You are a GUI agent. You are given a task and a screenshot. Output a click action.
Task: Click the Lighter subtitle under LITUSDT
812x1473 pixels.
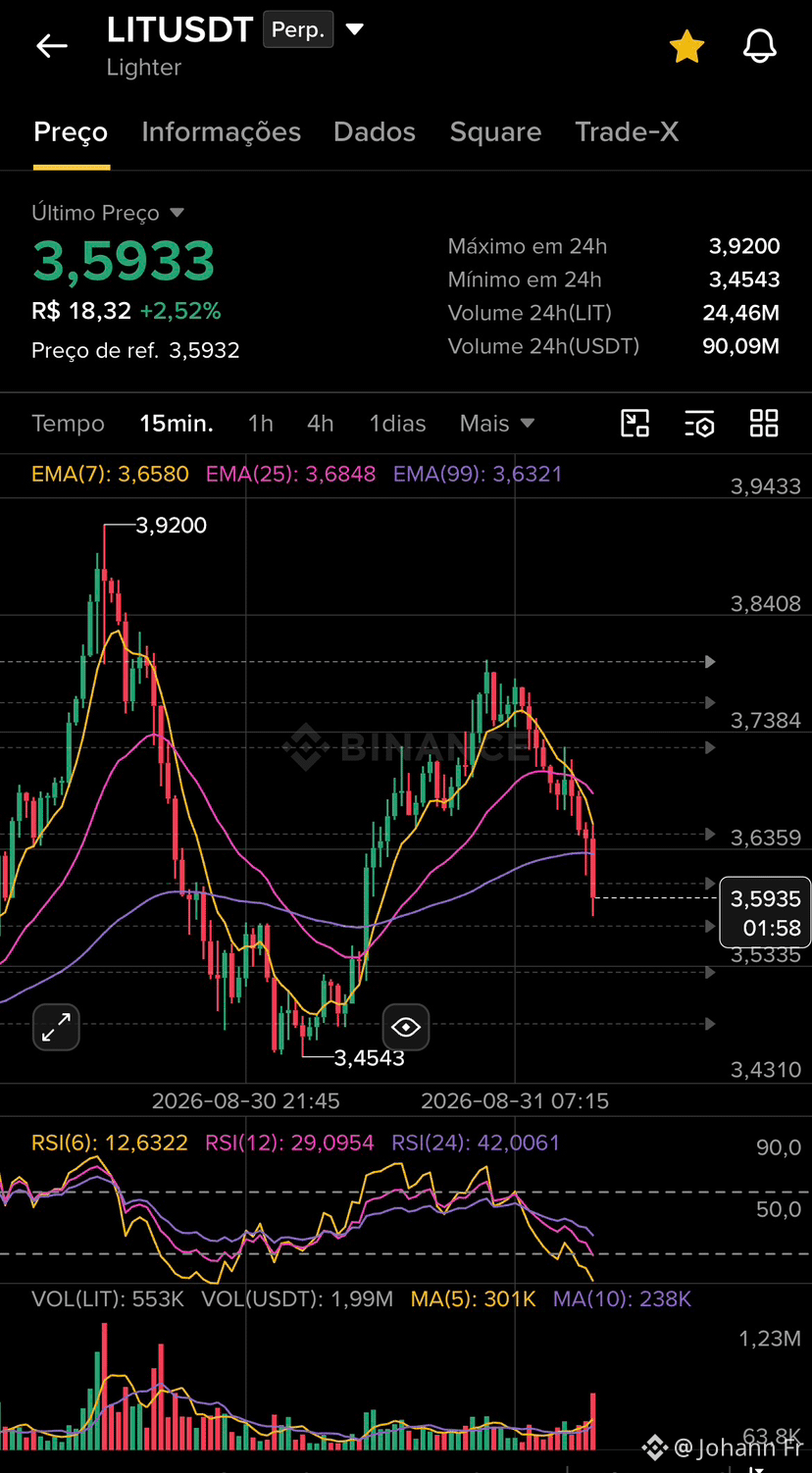[x=144, y=68]
